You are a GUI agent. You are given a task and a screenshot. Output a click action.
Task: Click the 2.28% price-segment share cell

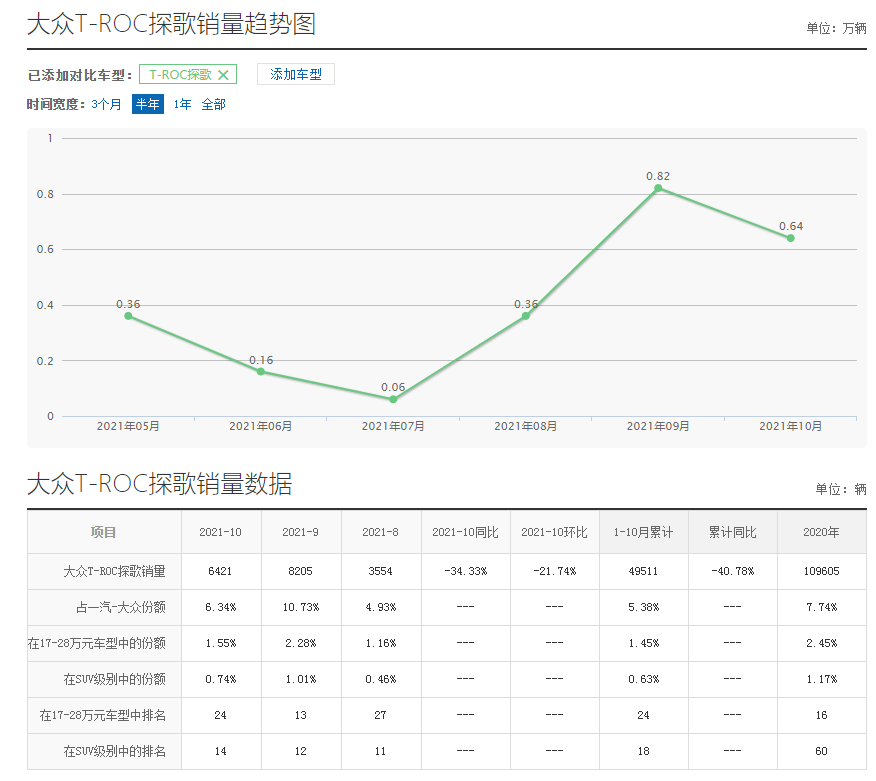(301, 644)
